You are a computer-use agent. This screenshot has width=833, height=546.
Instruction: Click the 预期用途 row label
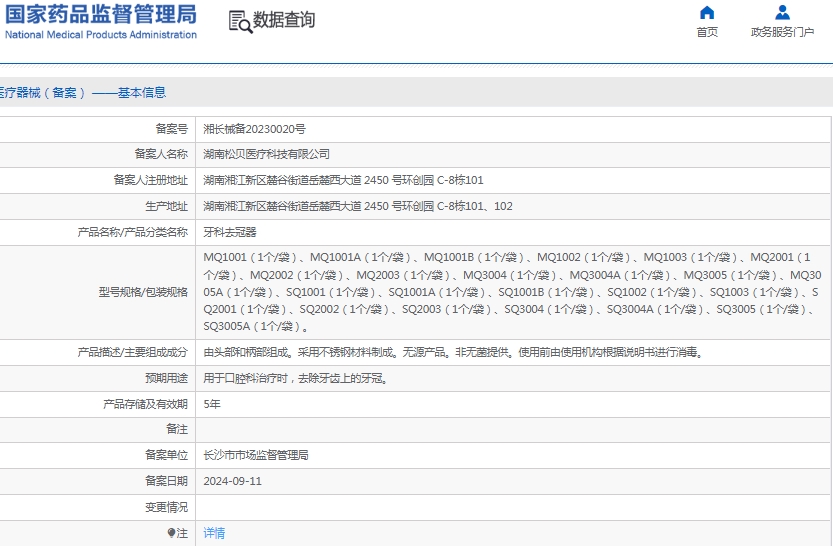pos(167,378)
